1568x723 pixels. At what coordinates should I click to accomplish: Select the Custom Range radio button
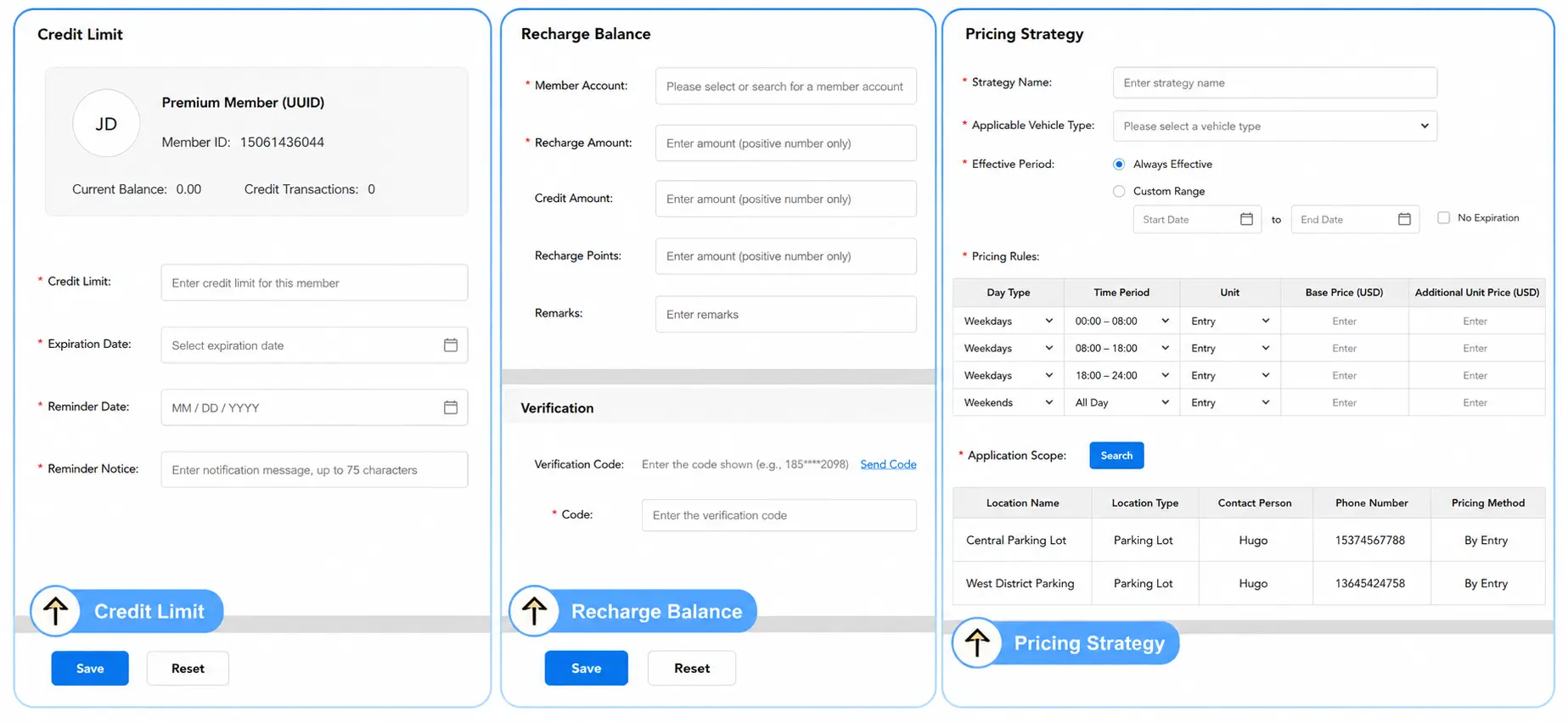click(x=1119, y=192)
